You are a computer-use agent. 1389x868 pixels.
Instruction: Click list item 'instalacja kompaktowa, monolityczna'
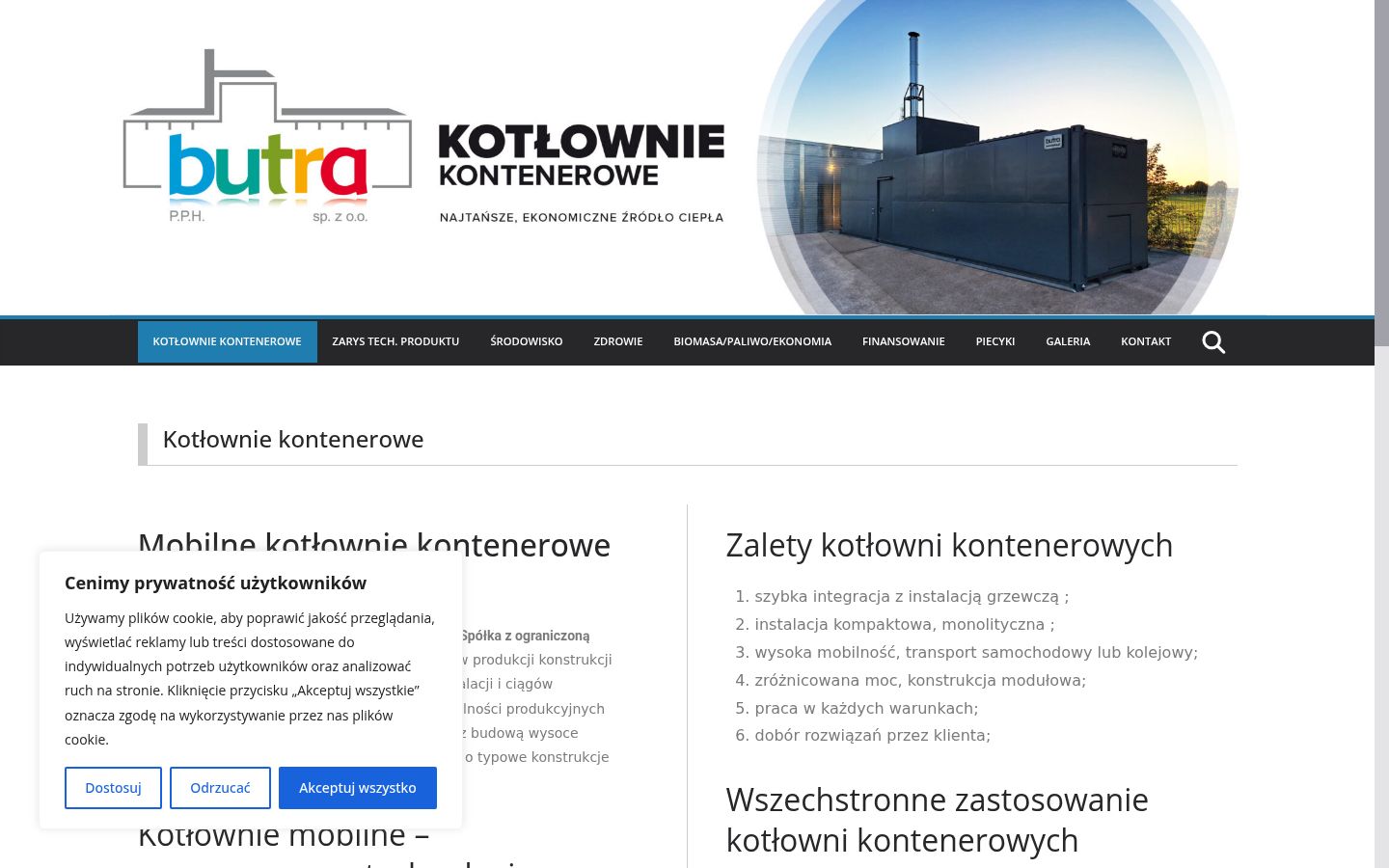(905, 625)
